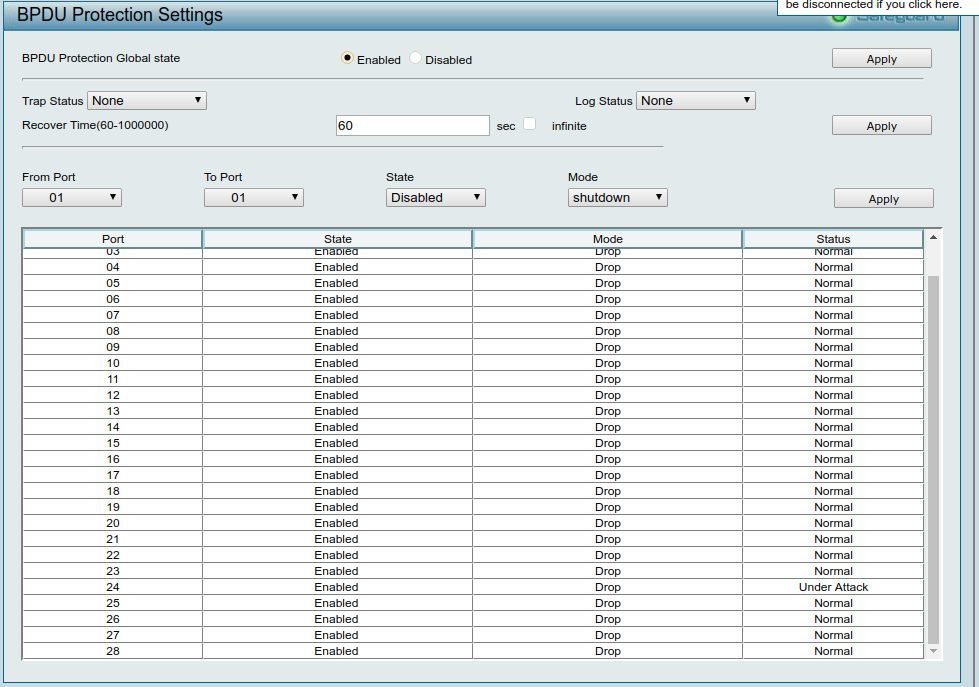The image size is (979, 687).
Task: Click the scroll down arrow of table
Action: (x=934, y=651)
